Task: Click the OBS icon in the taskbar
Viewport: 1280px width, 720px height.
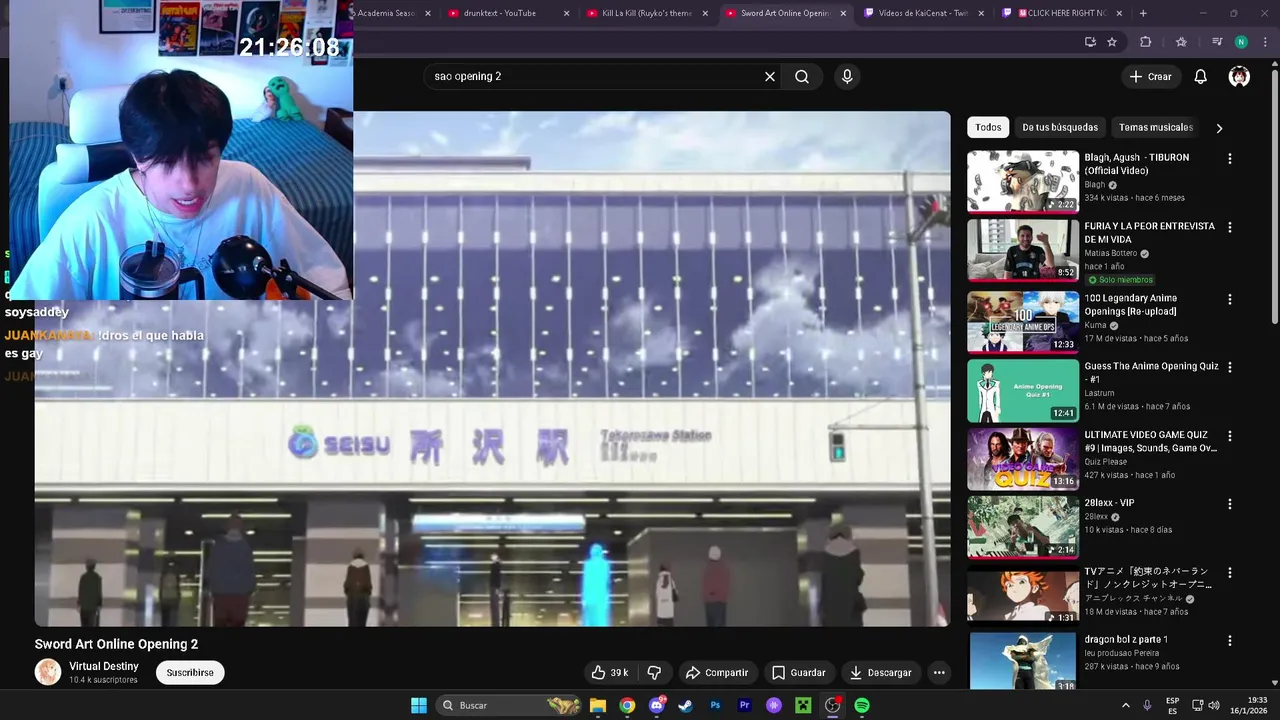Action: 833,705
